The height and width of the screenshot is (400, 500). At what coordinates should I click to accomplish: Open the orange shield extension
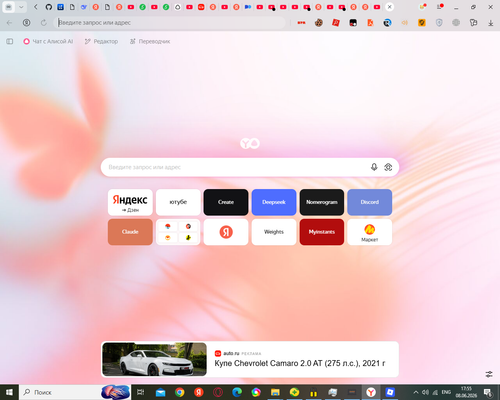tap(422, 23)
